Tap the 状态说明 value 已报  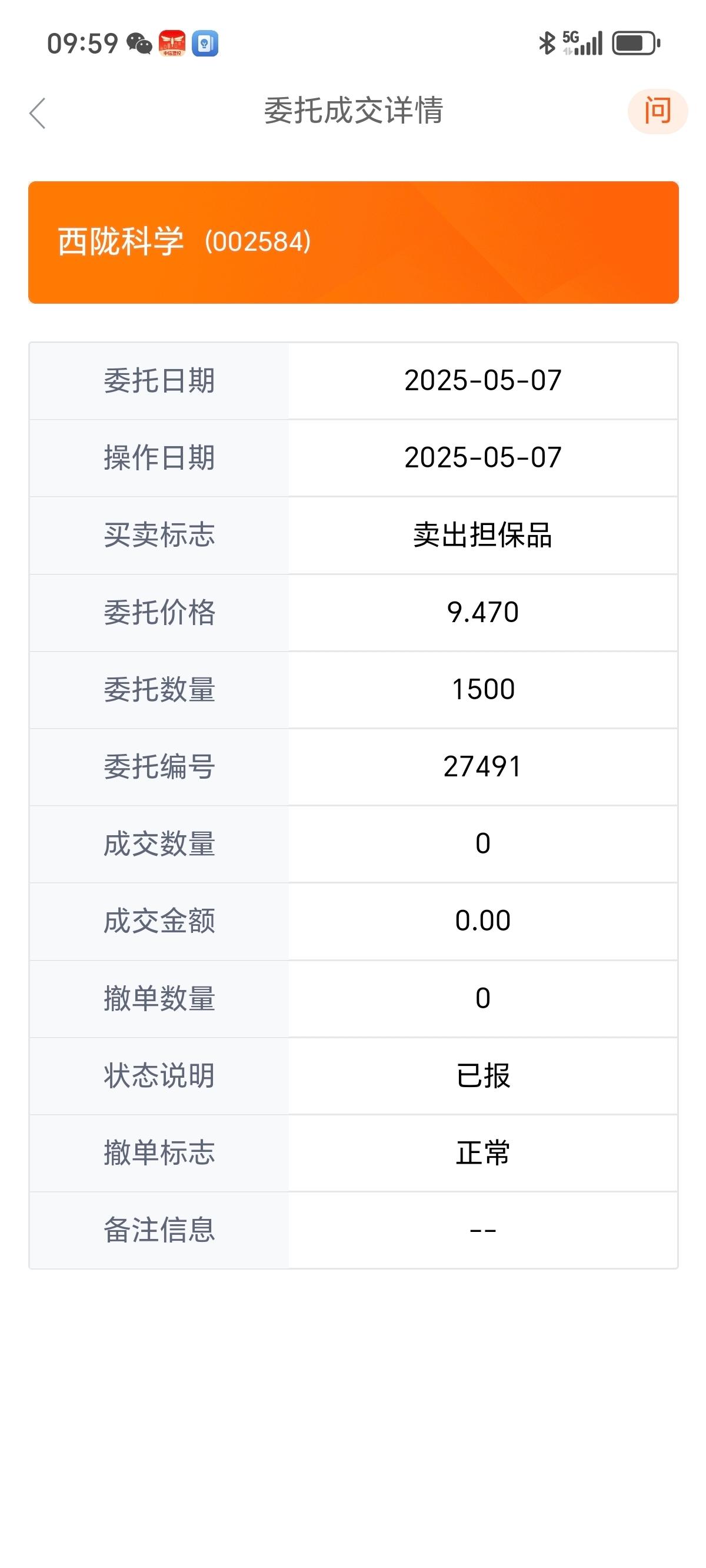482,1075
